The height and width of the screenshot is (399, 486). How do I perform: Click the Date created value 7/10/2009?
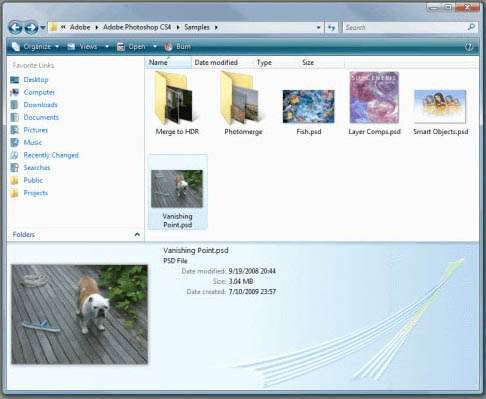(x=252, y=292)
